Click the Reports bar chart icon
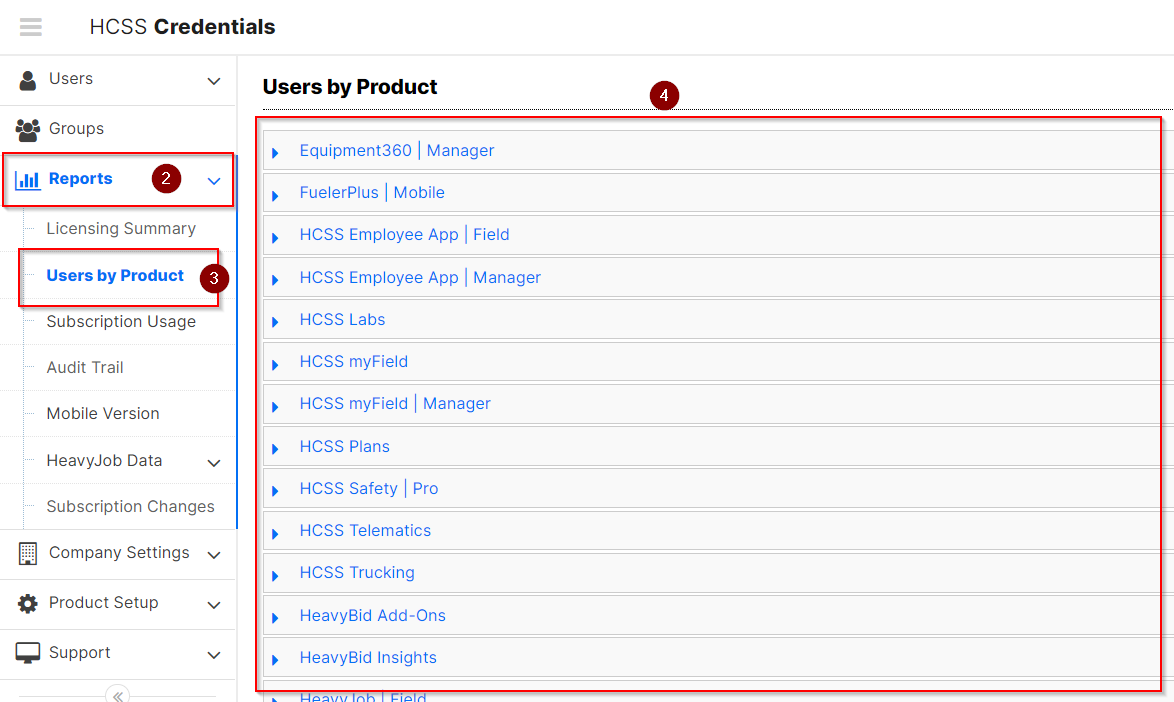Screen dimensions: 1174x702 point(25,178)
